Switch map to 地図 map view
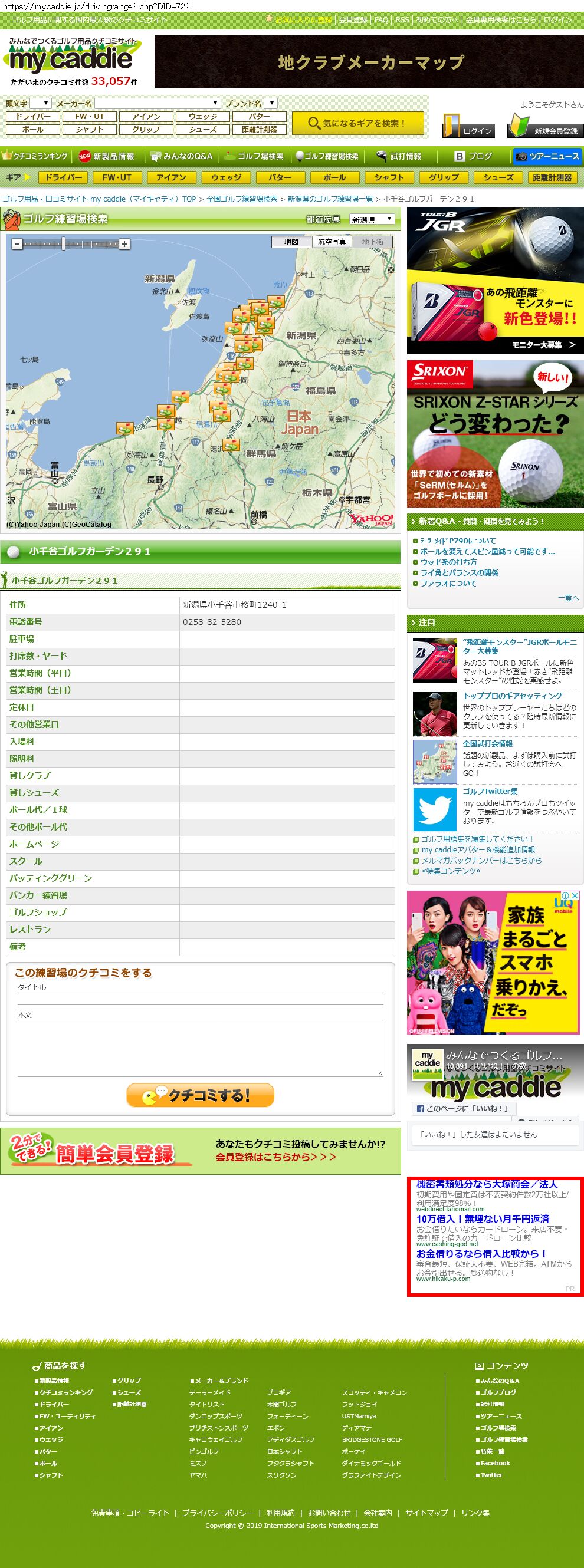 (291, 242)
